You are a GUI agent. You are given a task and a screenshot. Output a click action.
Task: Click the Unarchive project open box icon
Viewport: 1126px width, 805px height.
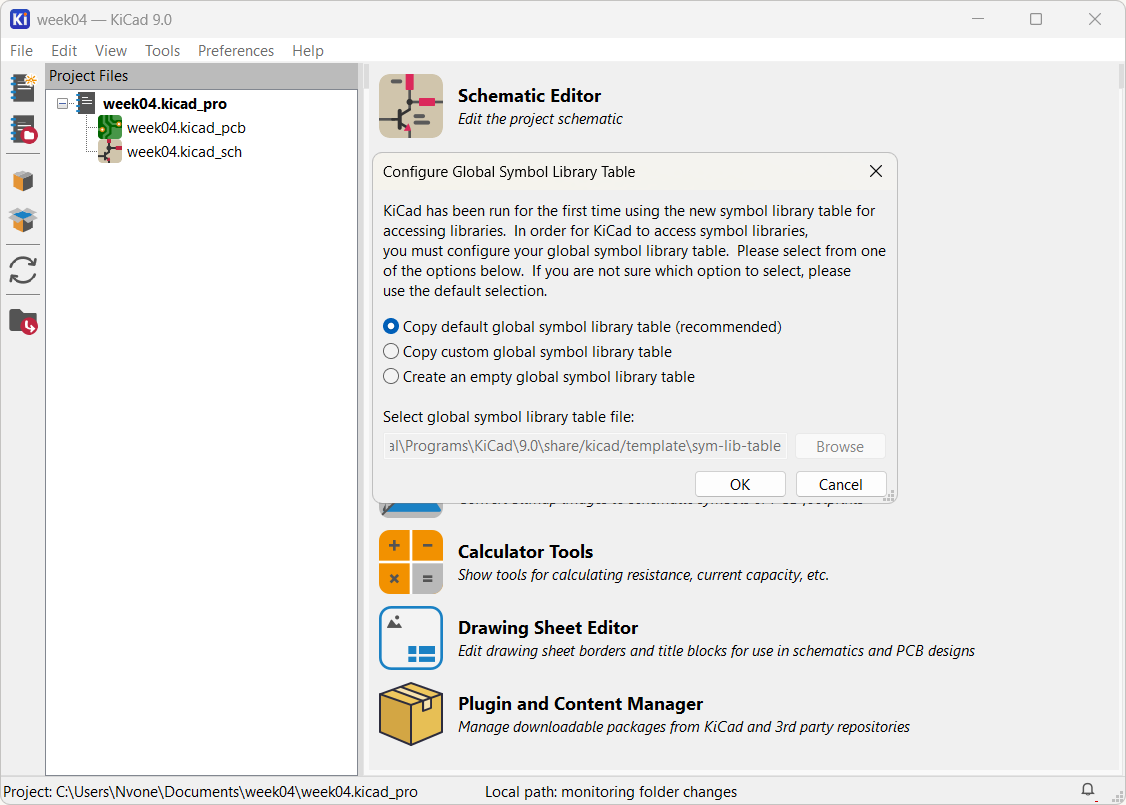tap(23, 220)
